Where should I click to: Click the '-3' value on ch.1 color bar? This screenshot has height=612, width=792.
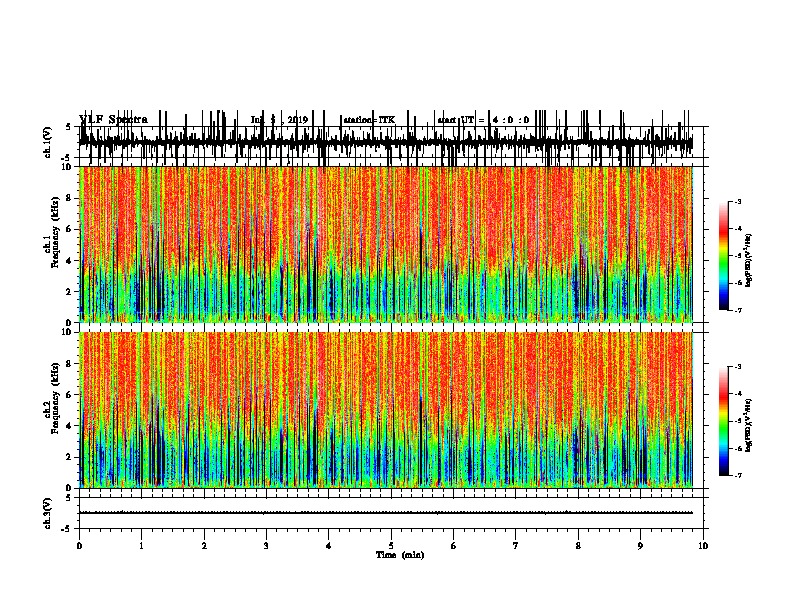[738, 201]
